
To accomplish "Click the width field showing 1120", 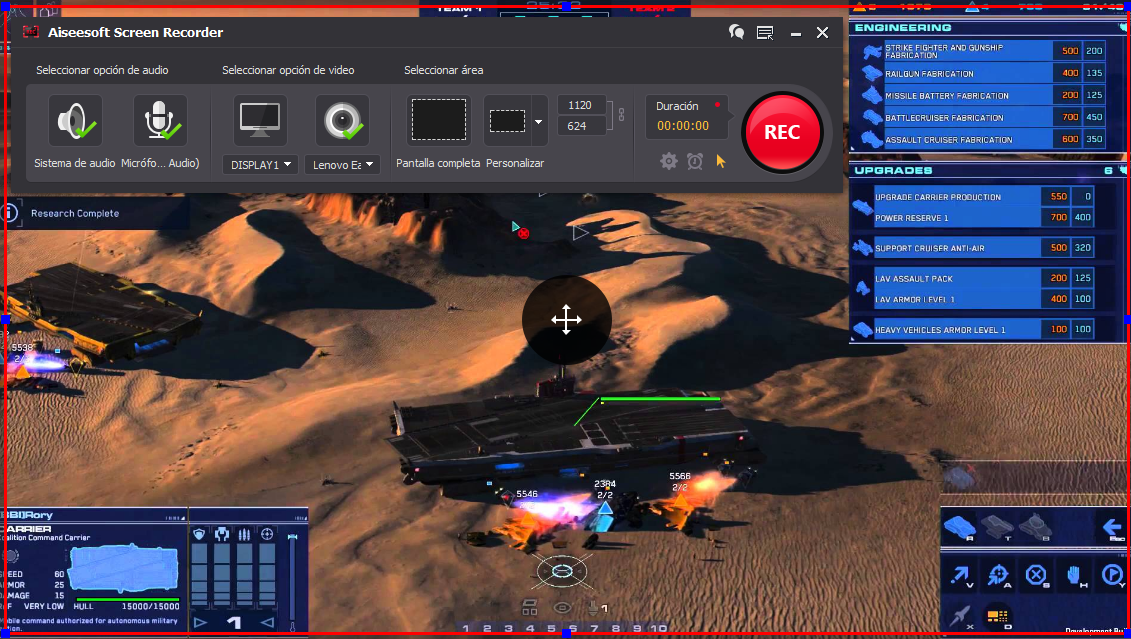I will pos(581,105).
